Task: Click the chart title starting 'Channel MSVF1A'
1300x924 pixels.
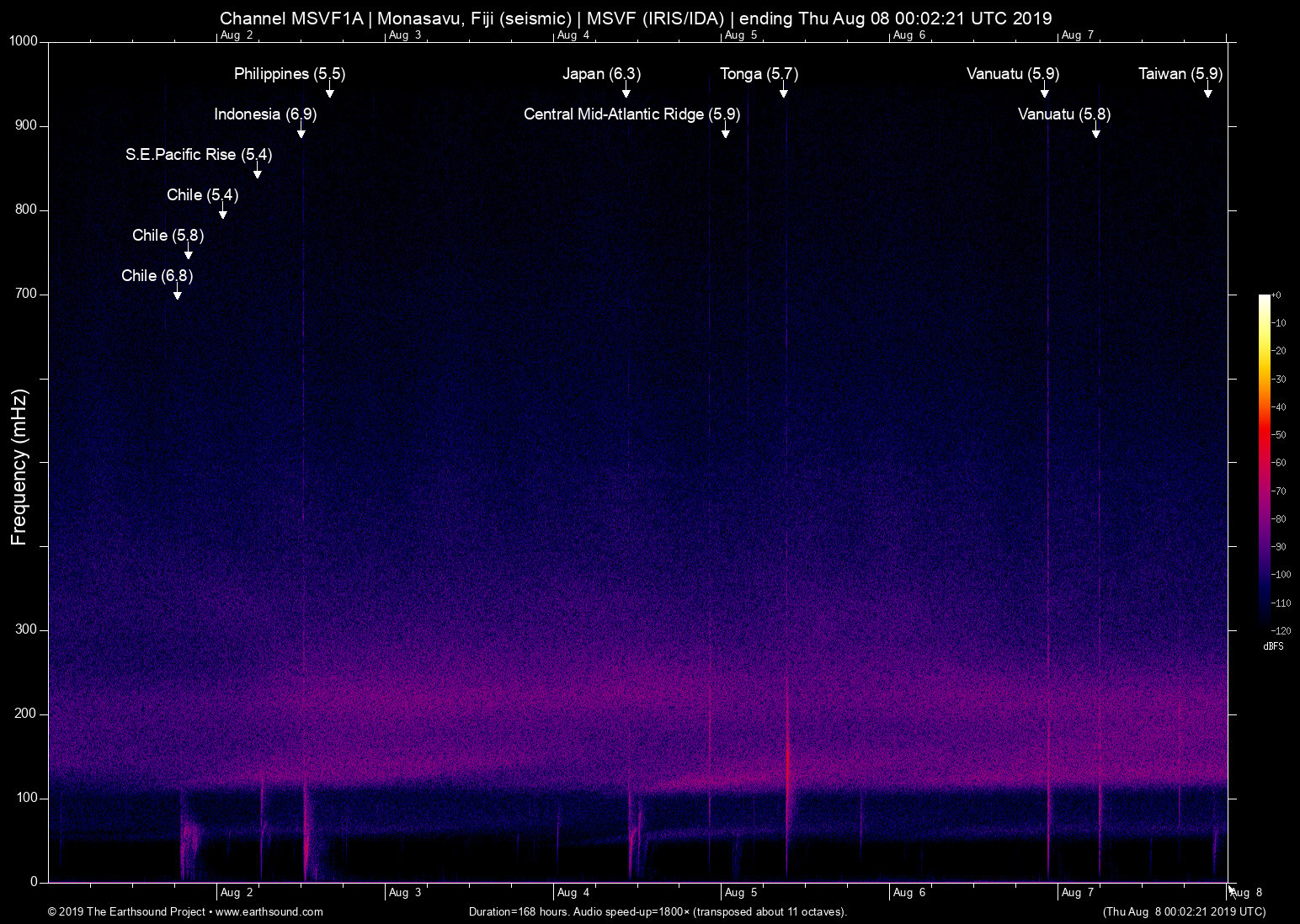Action: coord(636,18)
